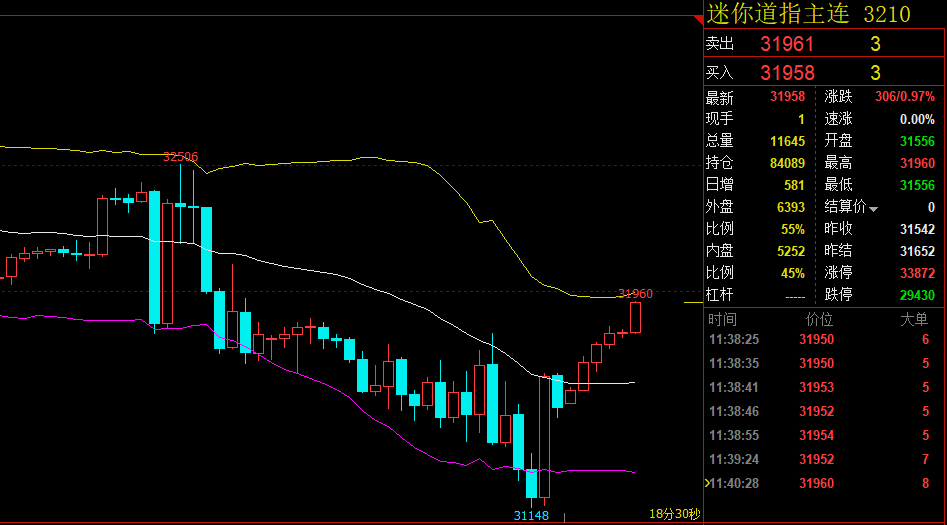This screenshot has width=947, height=525.
Task: Click the 最新 value 31958
Action: [x=788, y=97]
